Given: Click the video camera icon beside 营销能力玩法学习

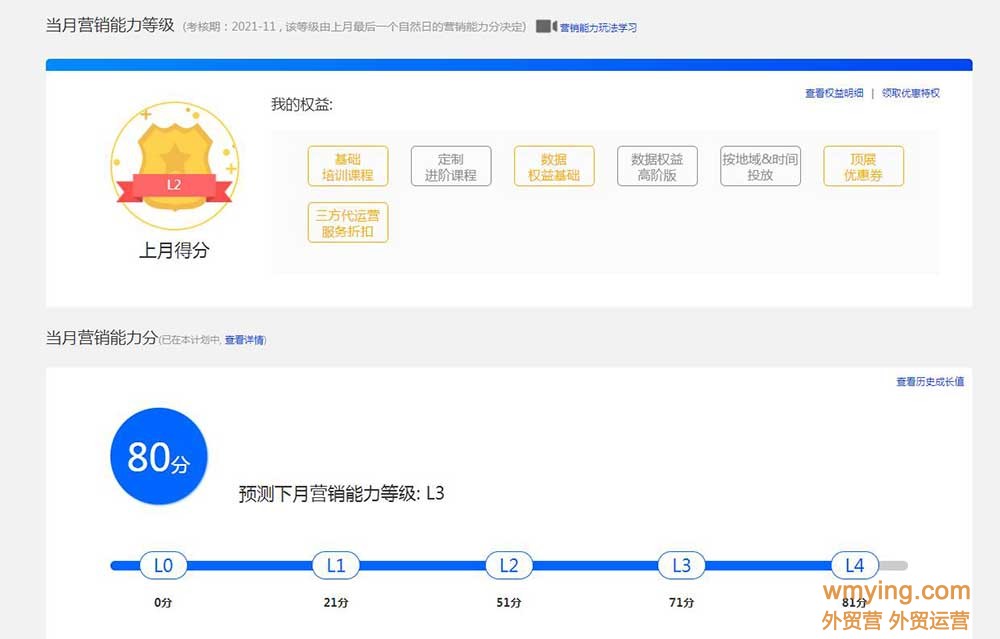Looking at the screenshot, I should click(x=547, y=26).
